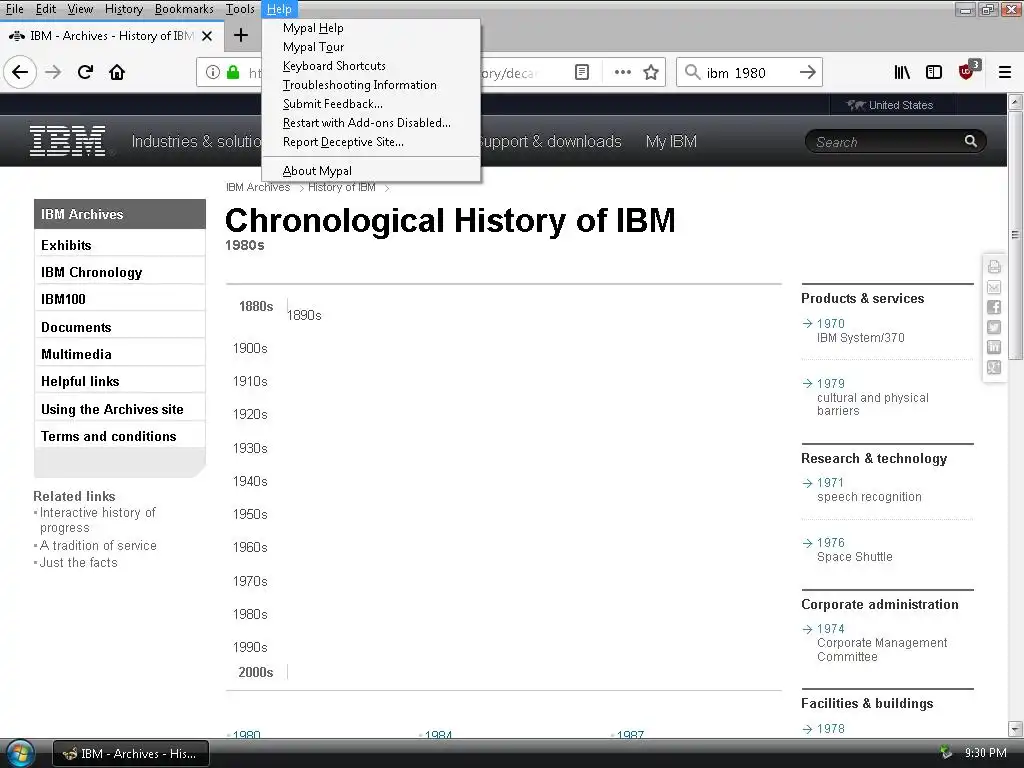
Task: Open About Mypal
Action: [371, 170]
